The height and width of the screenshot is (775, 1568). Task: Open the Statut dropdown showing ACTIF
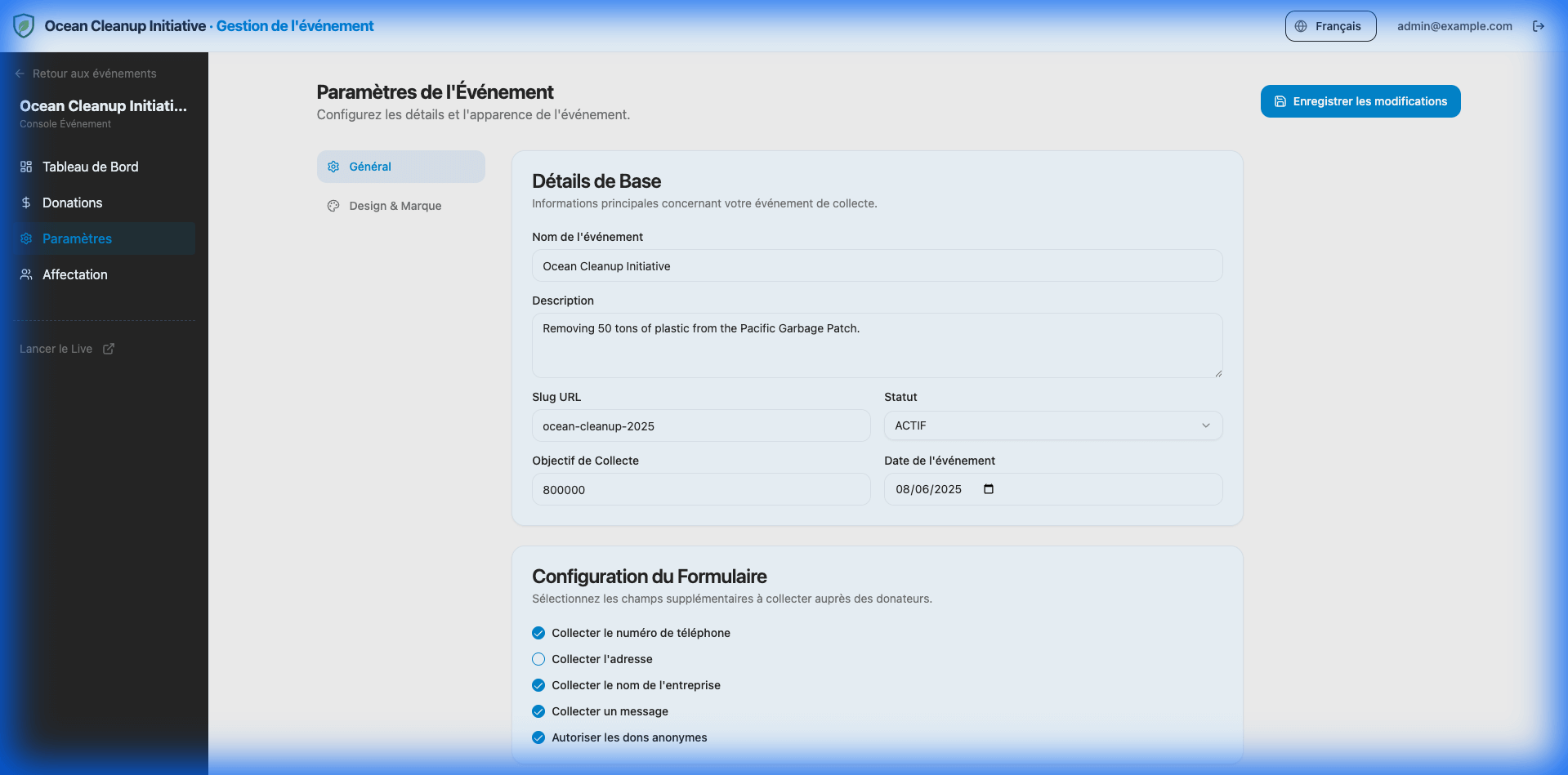[1052, 425]
